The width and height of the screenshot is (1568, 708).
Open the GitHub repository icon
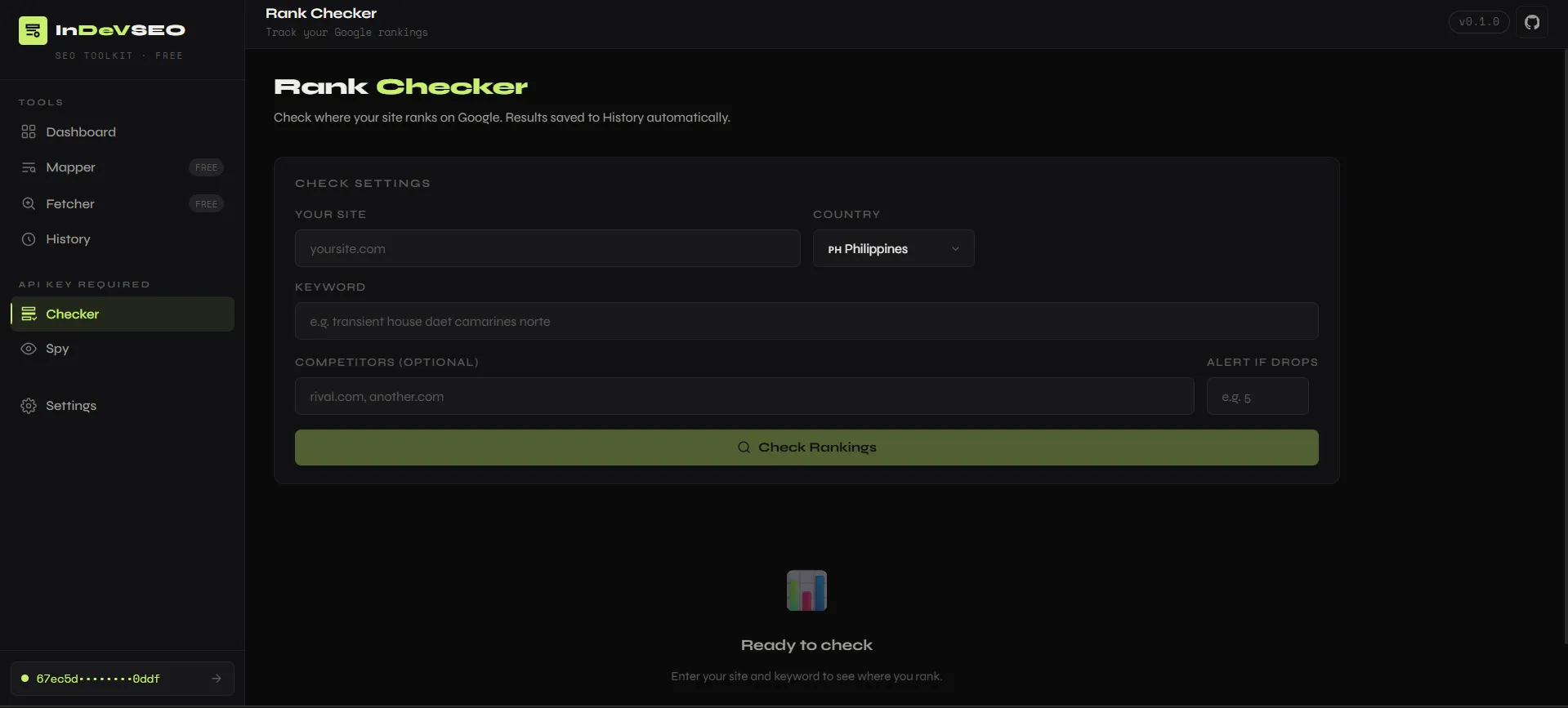[1532, 22]
